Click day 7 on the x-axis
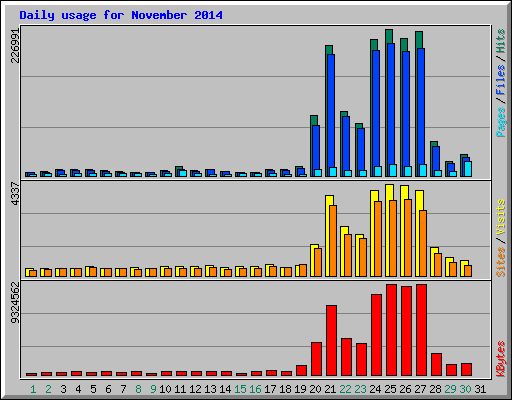Screen dimensions: 512x400 pyautogui.click(x=123, y=389)
